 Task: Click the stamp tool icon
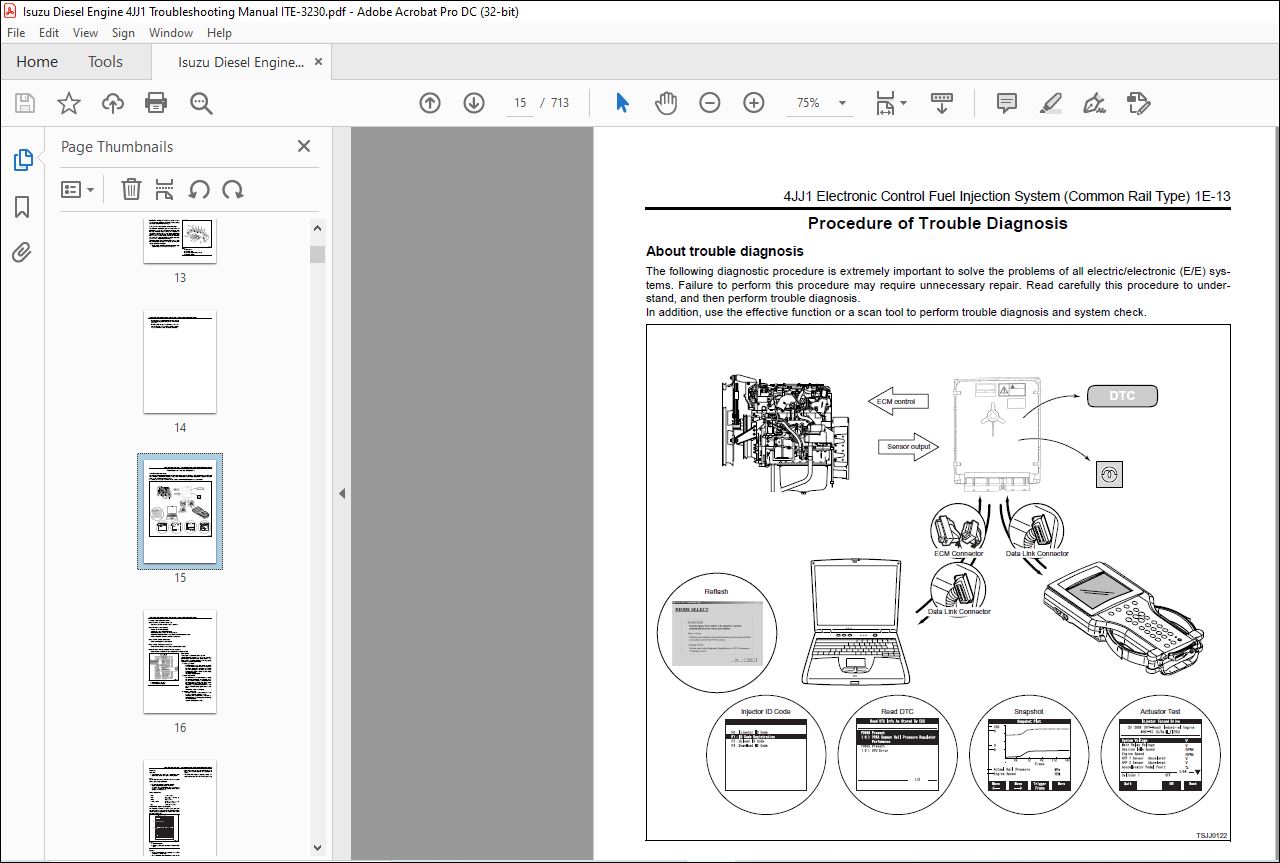coord(1138,103)
